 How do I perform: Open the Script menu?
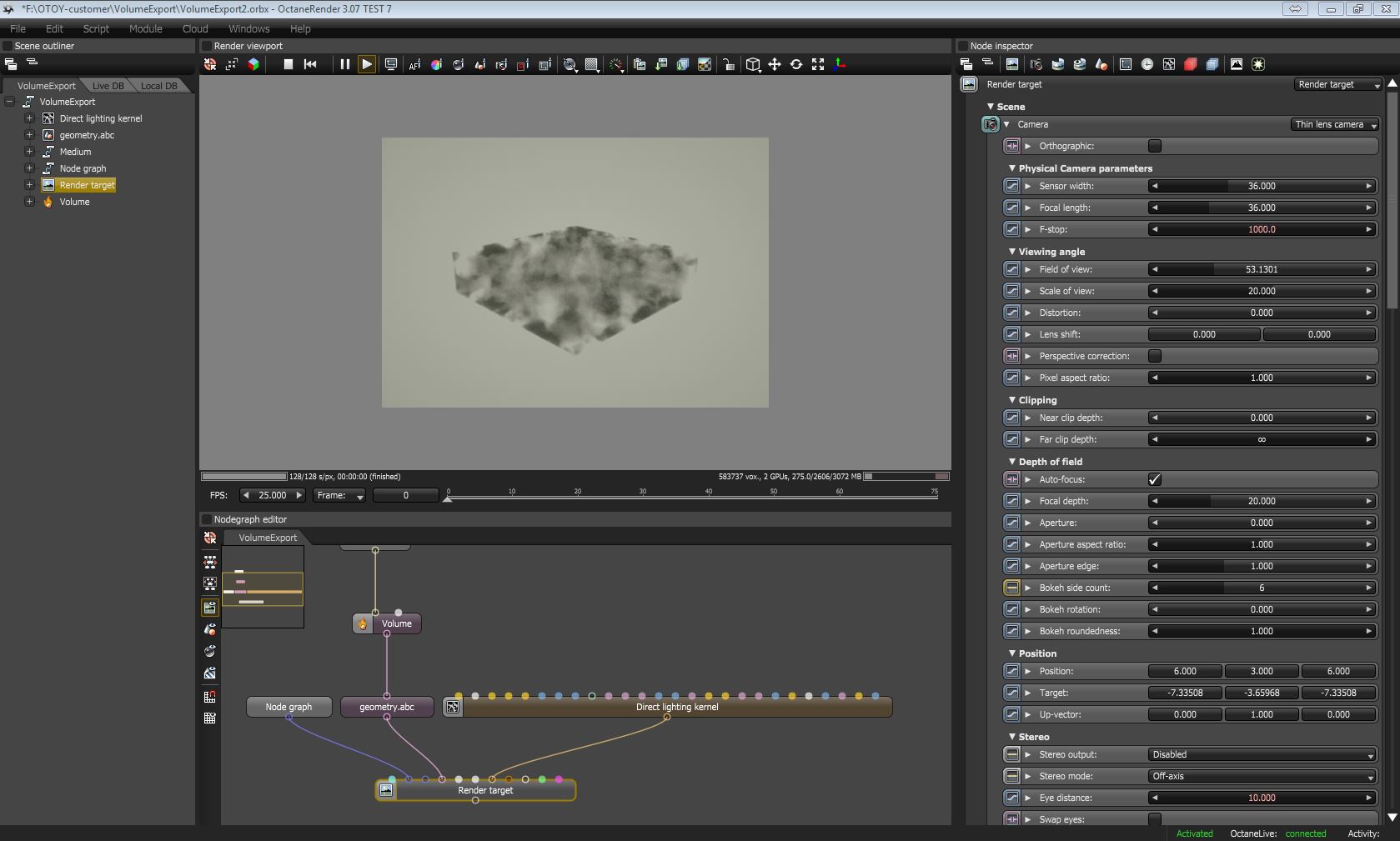click(96, 28)
